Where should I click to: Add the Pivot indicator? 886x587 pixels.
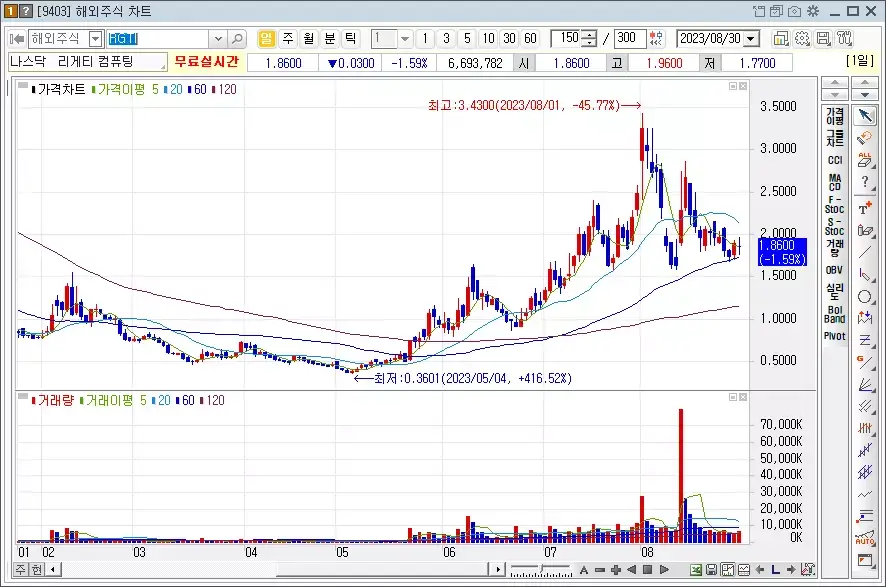point(835,336)
